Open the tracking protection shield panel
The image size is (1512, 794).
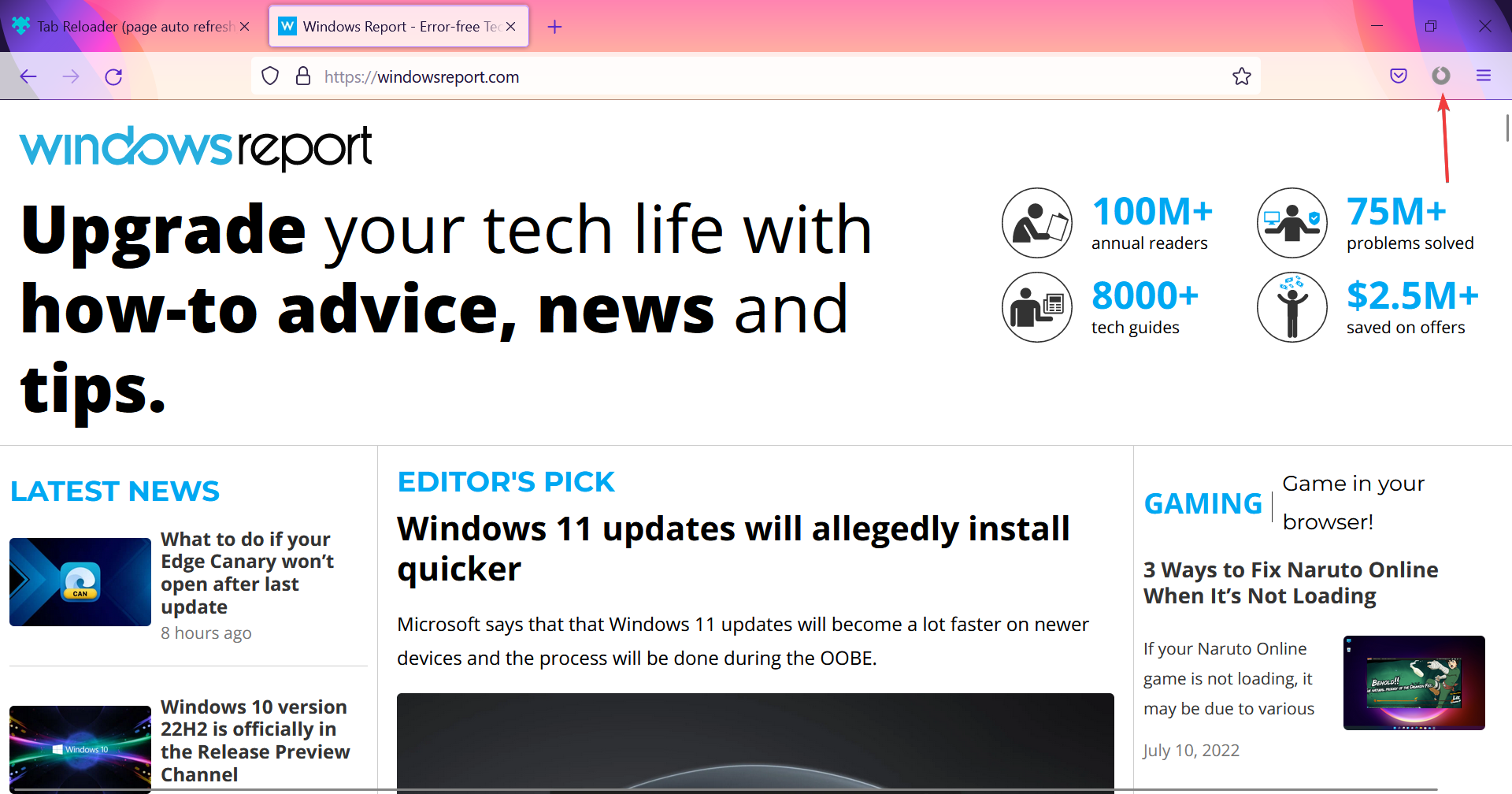tap(270, 76)
